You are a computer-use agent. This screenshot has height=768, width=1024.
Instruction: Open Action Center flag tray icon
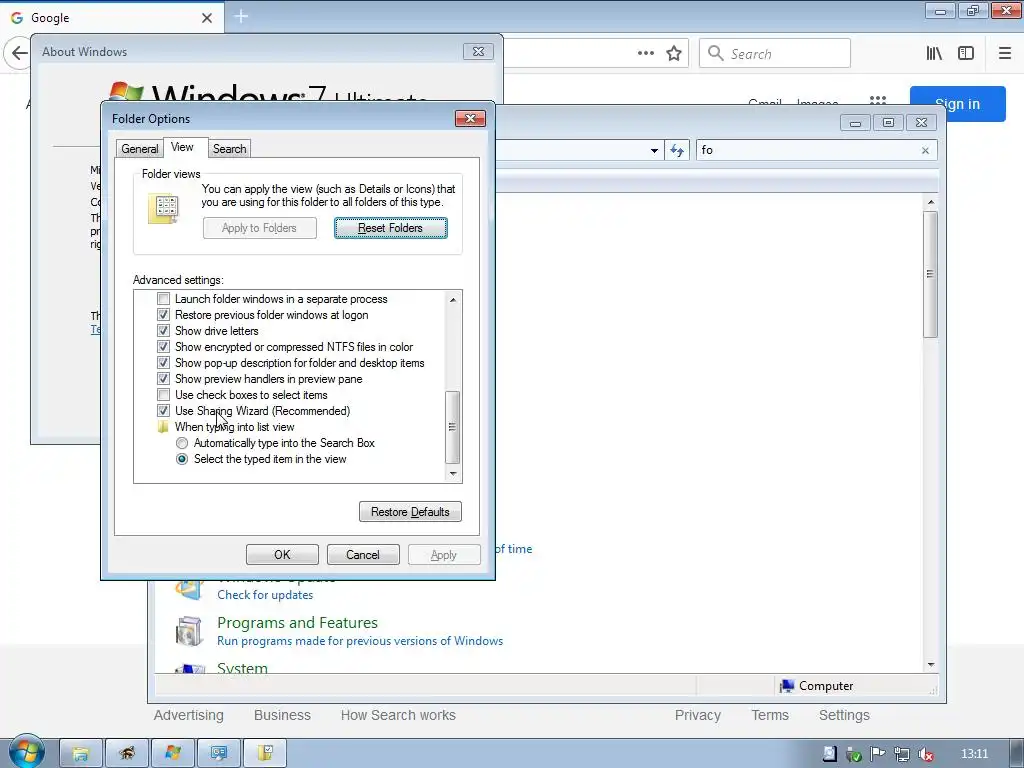coord(878,754)
